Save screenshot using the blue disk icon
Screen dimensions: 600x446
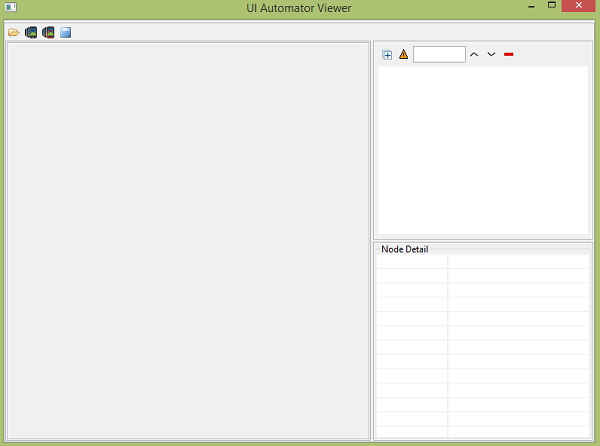pos(65,32)
